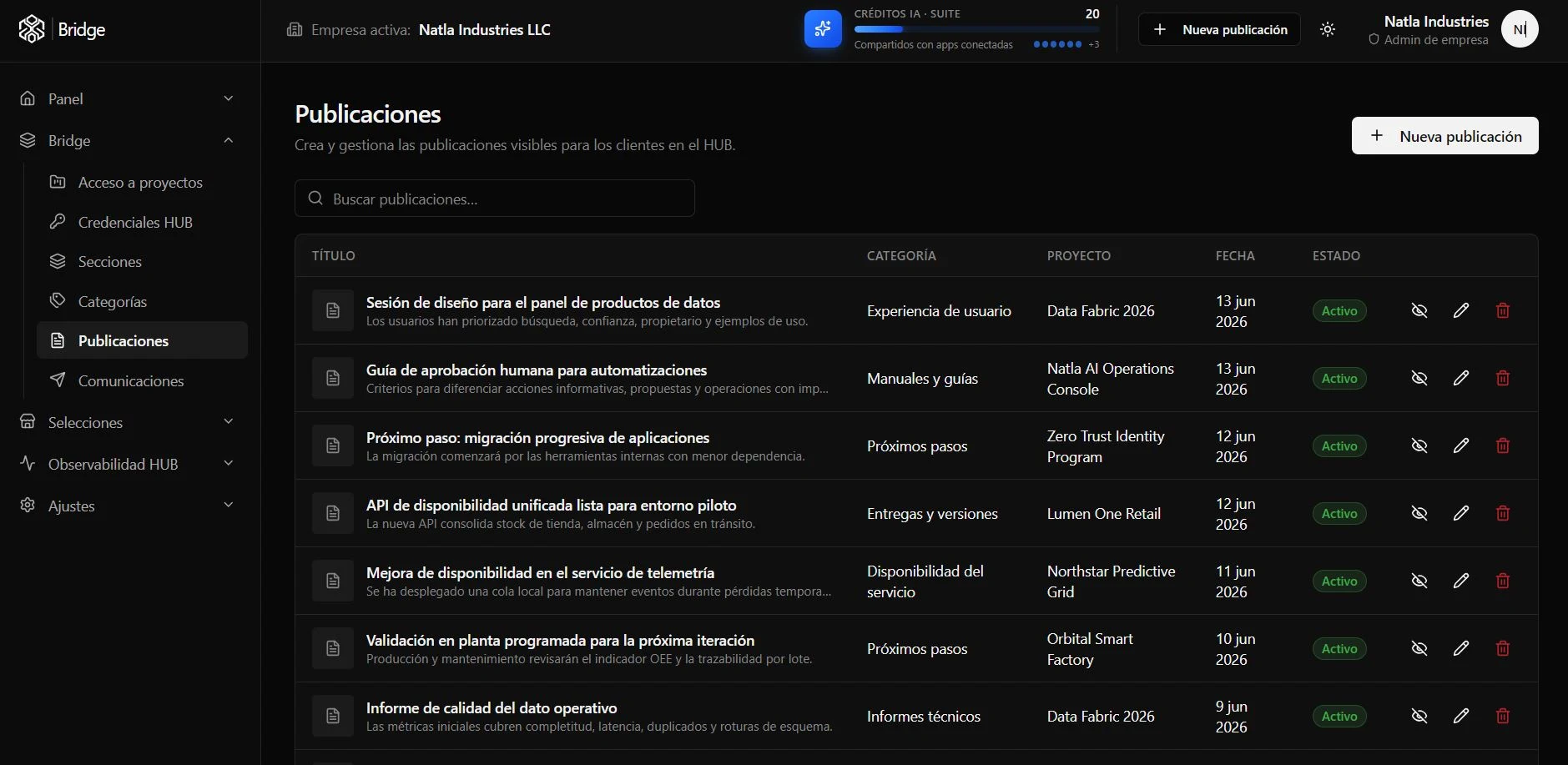Image resolution: width=1568 pixels, height=765 pixels.
Task: Select Publicaciones in sidebar
Action: pyautogui.click(x=143, y=340)
